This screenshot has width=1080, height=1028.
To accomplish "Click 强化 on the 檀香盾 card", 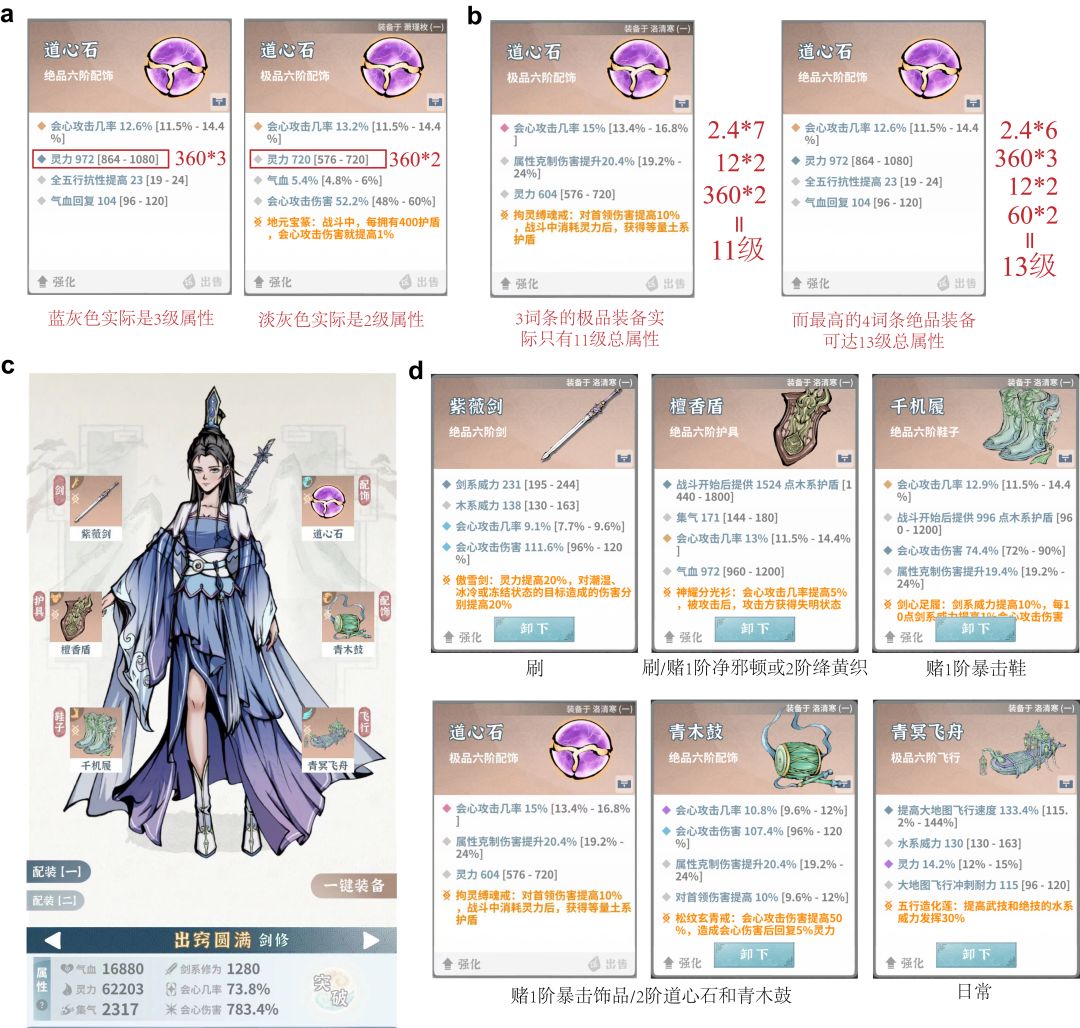I will pyautogui.click(x=684, y=638).
